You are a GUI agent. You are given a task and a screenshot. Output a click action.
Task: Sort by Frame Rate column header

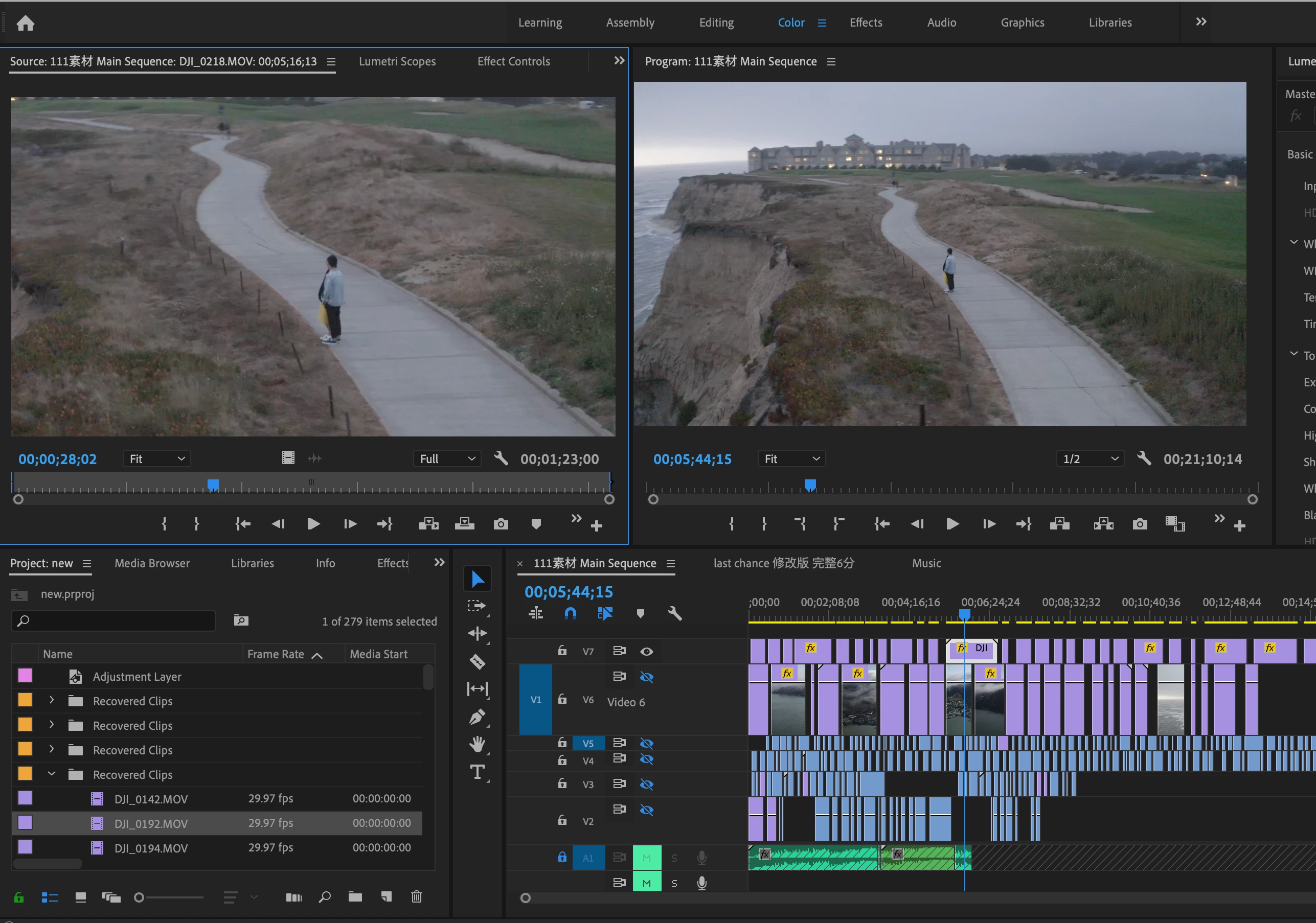276,654
